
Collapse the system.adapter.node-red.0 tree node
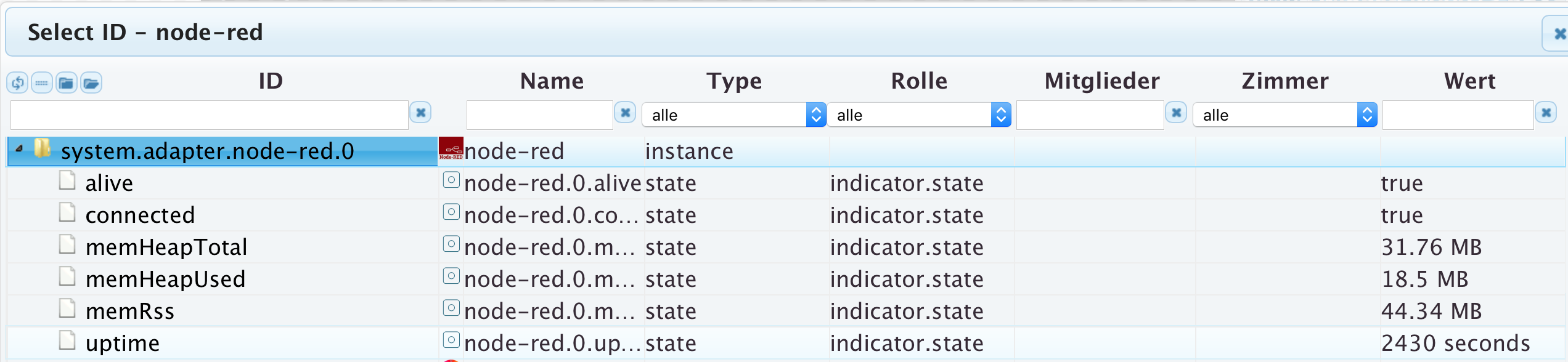(x=19, y=149)
